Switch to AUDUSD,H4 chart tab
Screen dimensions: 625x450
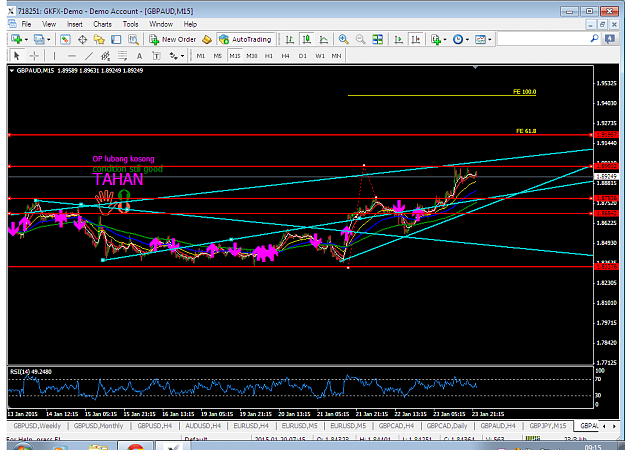(203, 426)
